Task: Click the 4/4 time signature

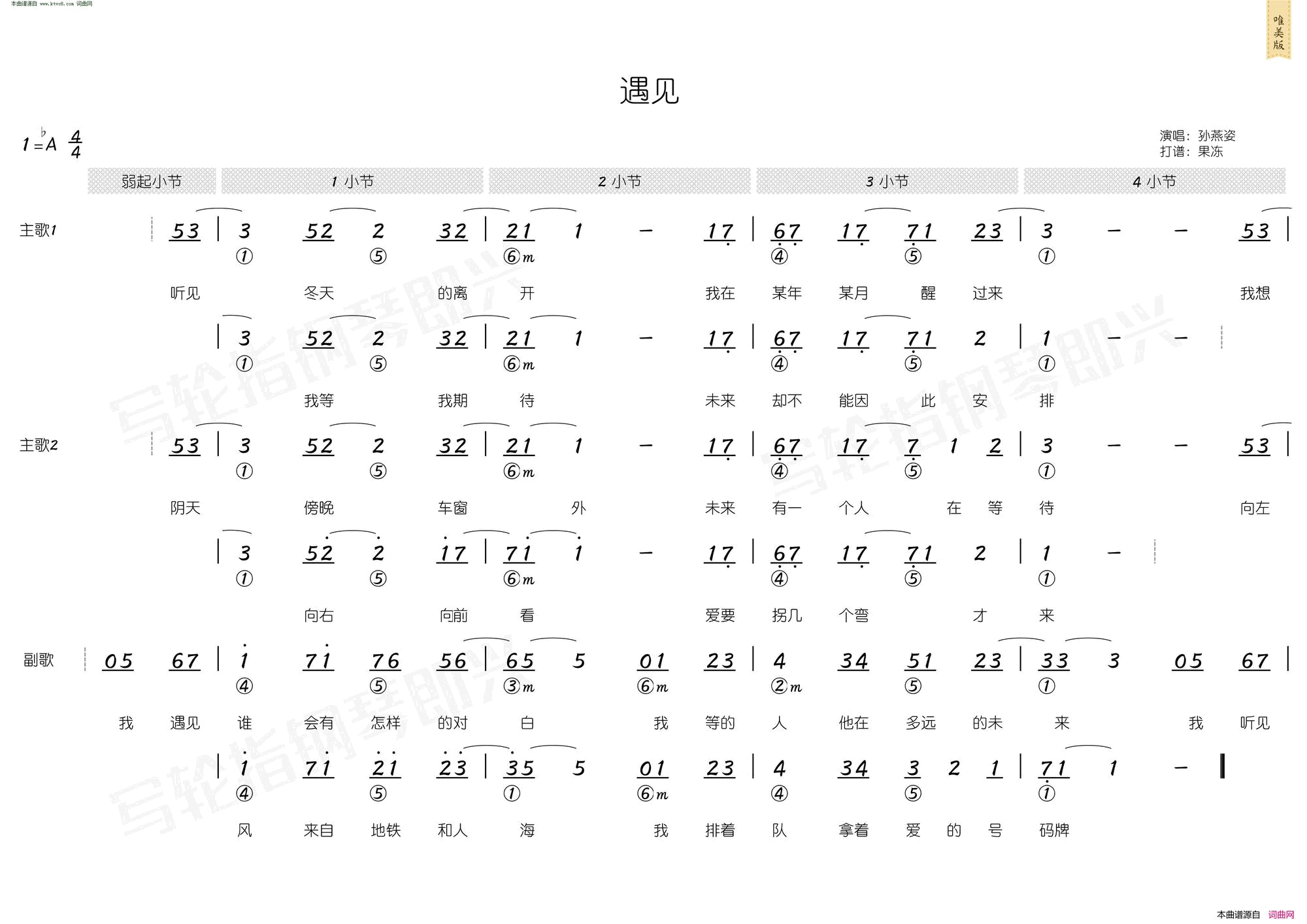Action: (x=76, y=144)
